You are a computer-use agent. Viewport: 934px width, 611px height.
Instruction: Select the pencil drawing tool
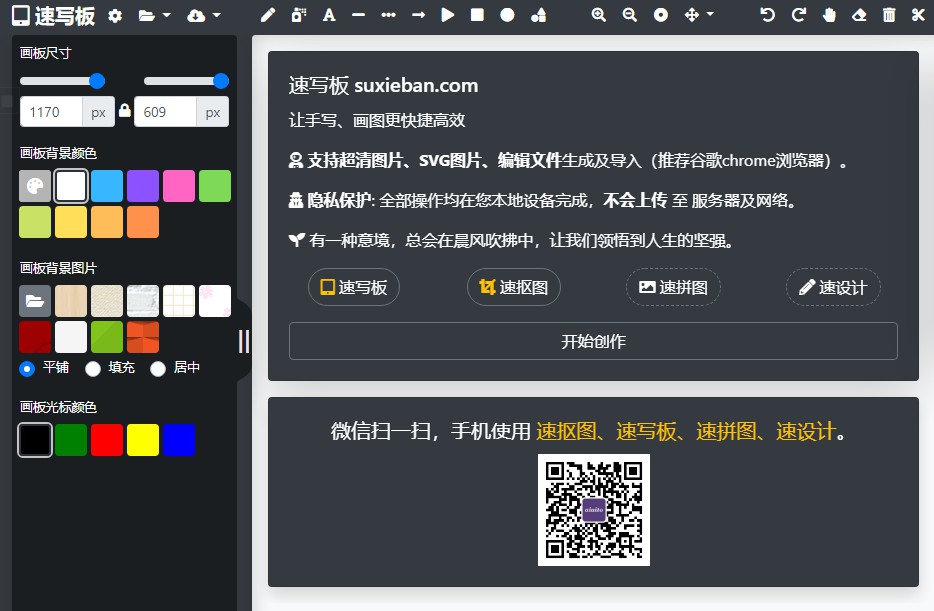click(x=268, y=15)
